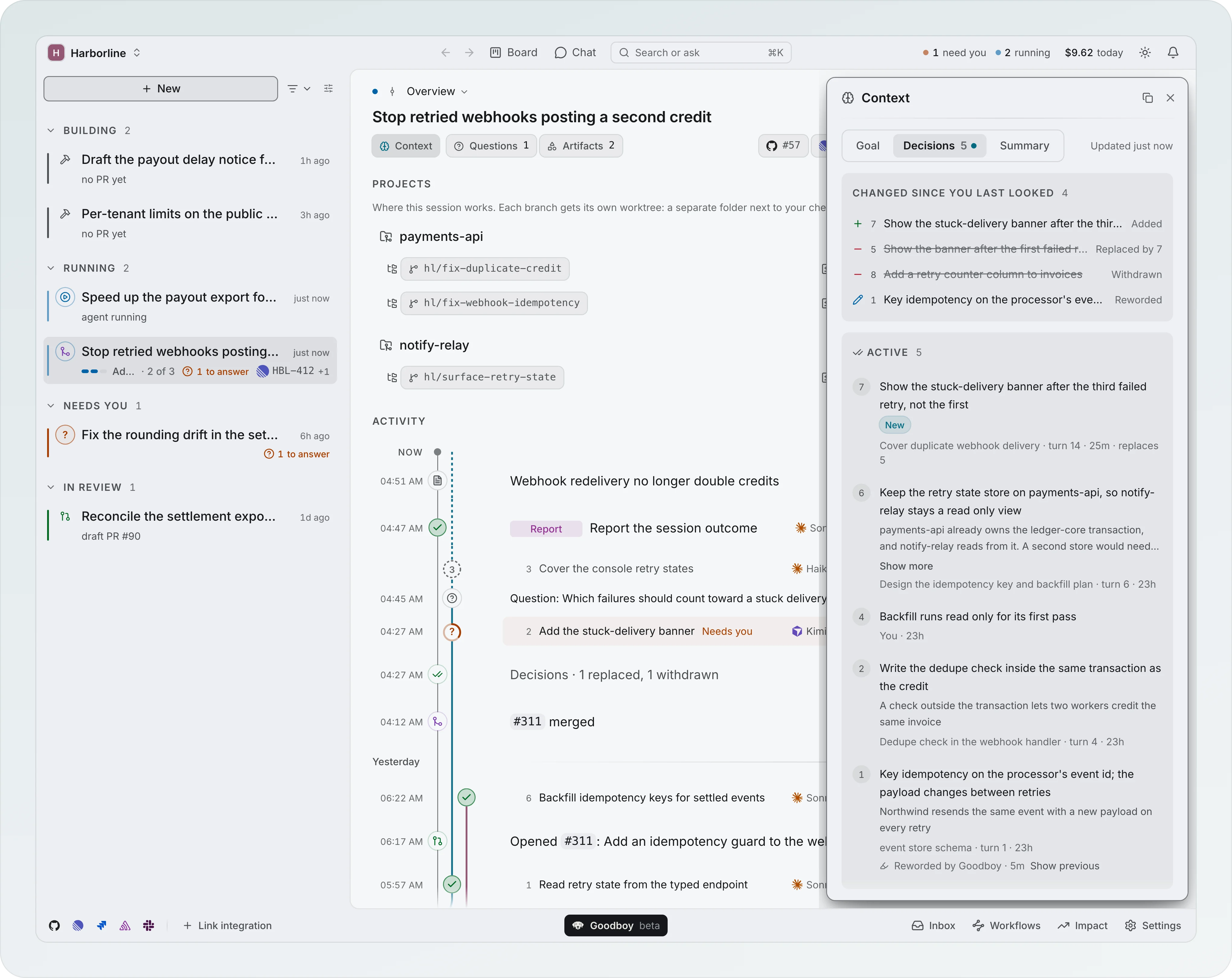Image resolution: width=1232 pixels, height=978 pixels.
Task: Switch to the Summary tab
Action: point(1024,146)
